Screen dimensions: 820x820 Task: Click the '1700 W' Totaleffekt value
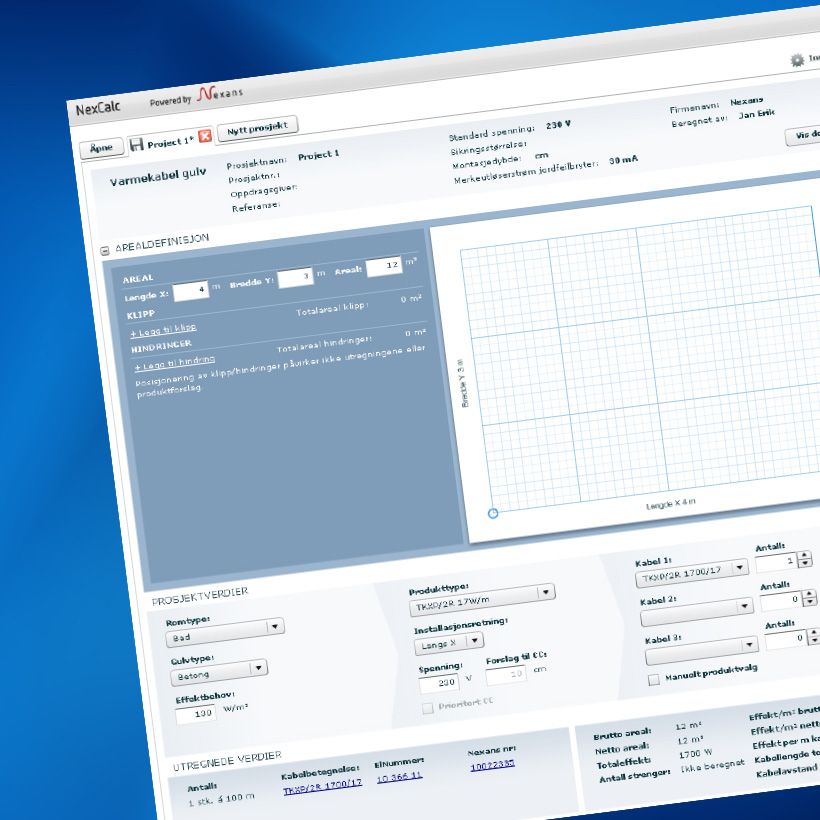point(696,754)
